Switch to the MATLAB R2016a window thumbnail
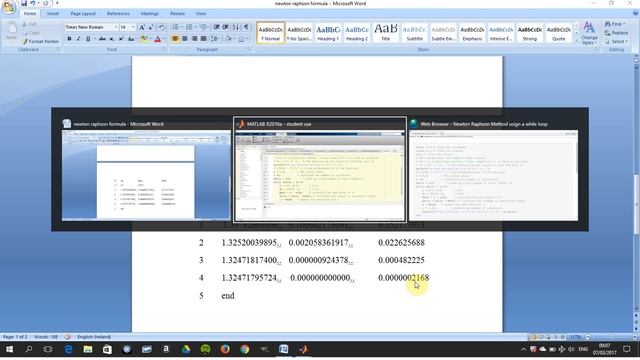Viewport: 640px width, 360px height. (x=320, y=170)
